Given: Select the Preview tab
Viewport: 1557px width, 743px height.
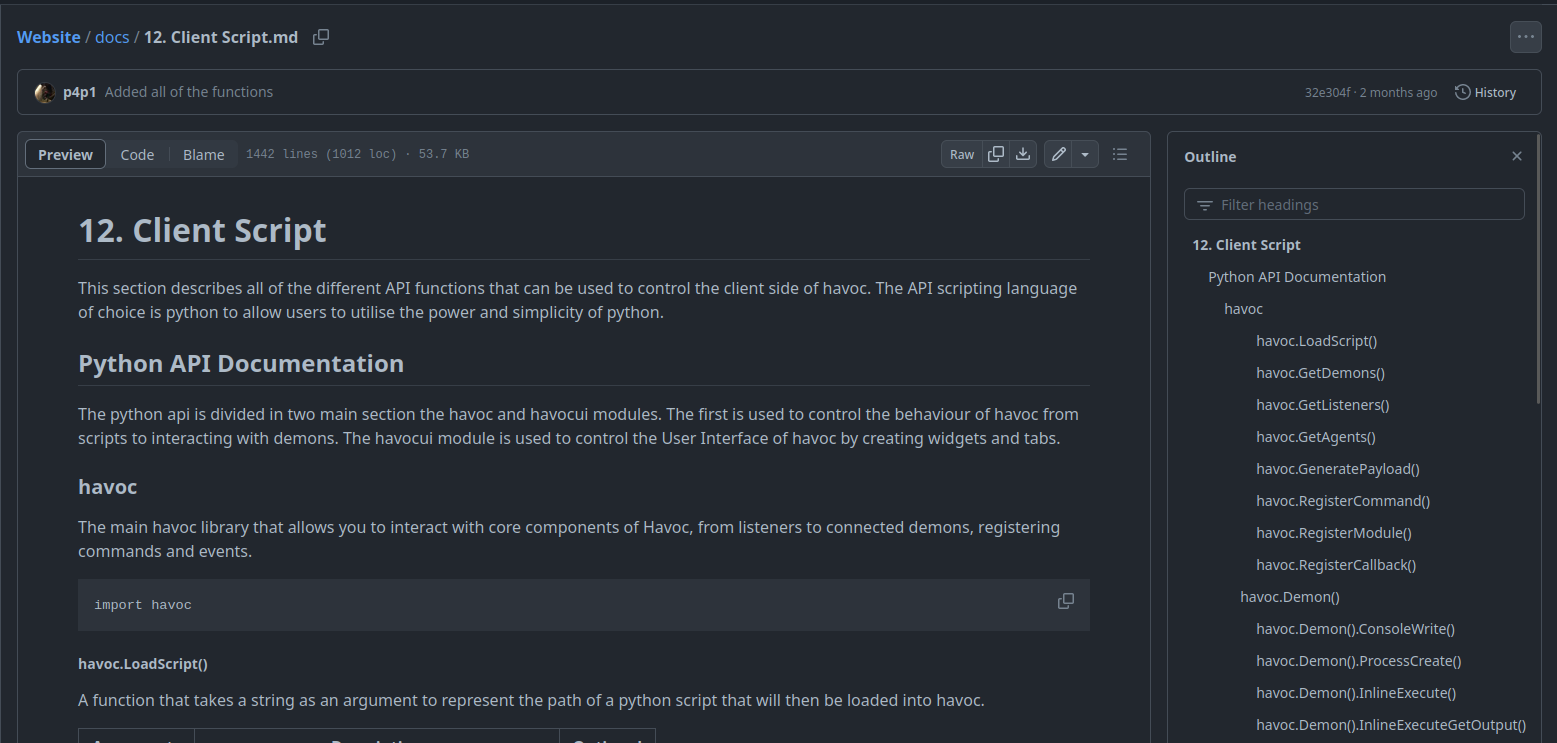Looking at the screenshot, I should click(65, 154).
